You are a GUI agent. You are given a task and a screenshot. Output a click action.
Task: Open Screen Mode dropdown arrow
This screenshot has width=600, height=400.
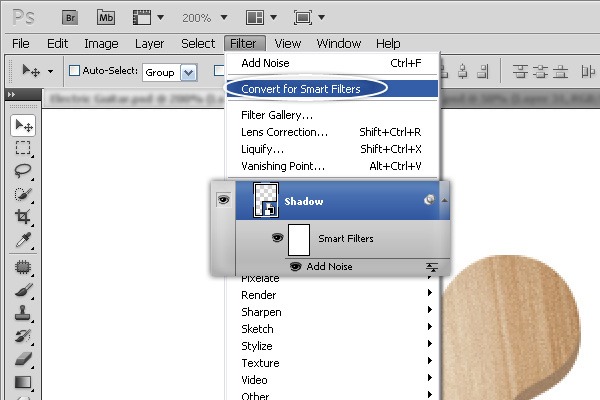(321, 18)
